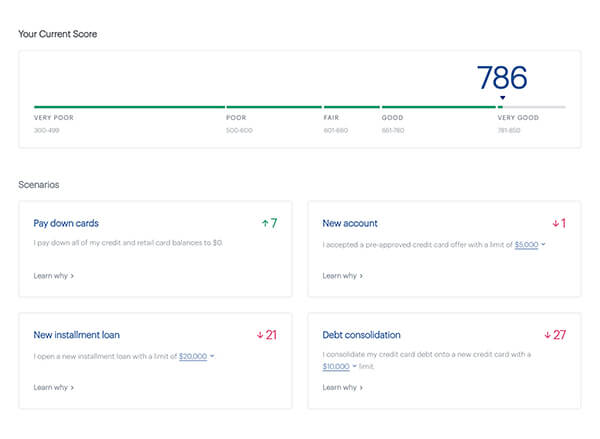This screenshot has height=439, width=600.
Task: Select the Good segment of the score bar
Action: [438, 107]
